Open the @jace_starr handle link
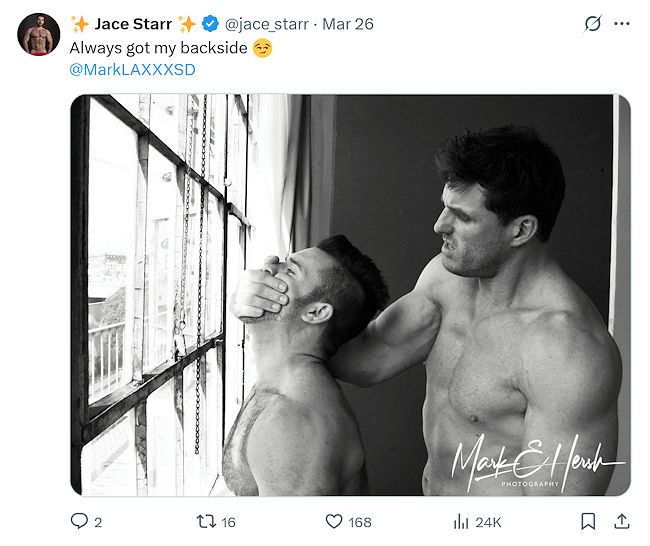This screenshot has width=650, height=546. coord(267,24)
